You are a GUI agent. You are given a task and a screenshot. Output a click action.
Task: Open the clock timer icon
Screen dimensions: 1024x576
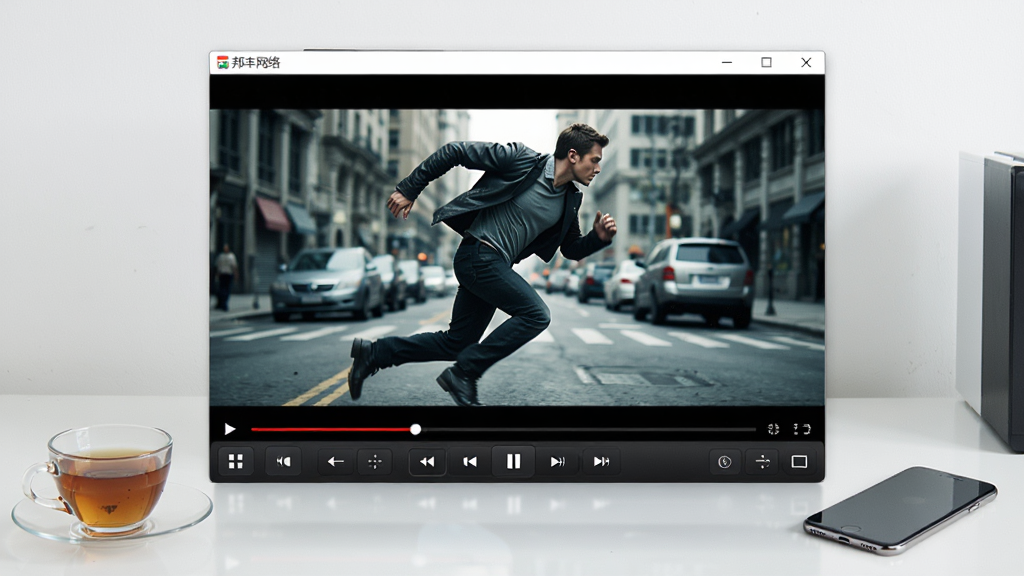(x=724, y=462)
